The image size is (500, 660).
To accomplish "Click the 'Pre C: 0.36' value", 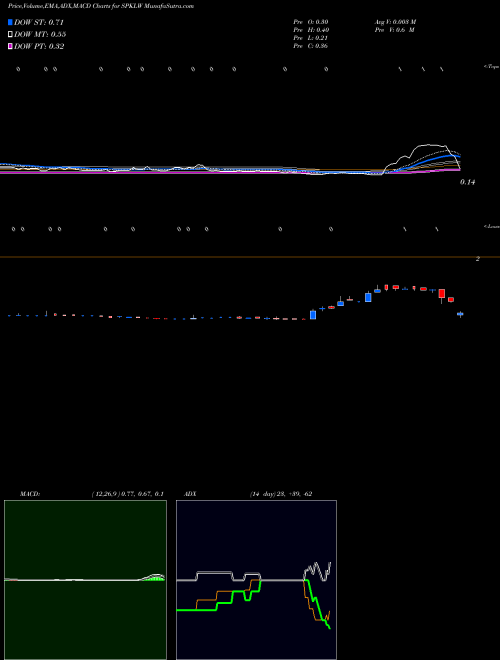I will tap(311, 46).
